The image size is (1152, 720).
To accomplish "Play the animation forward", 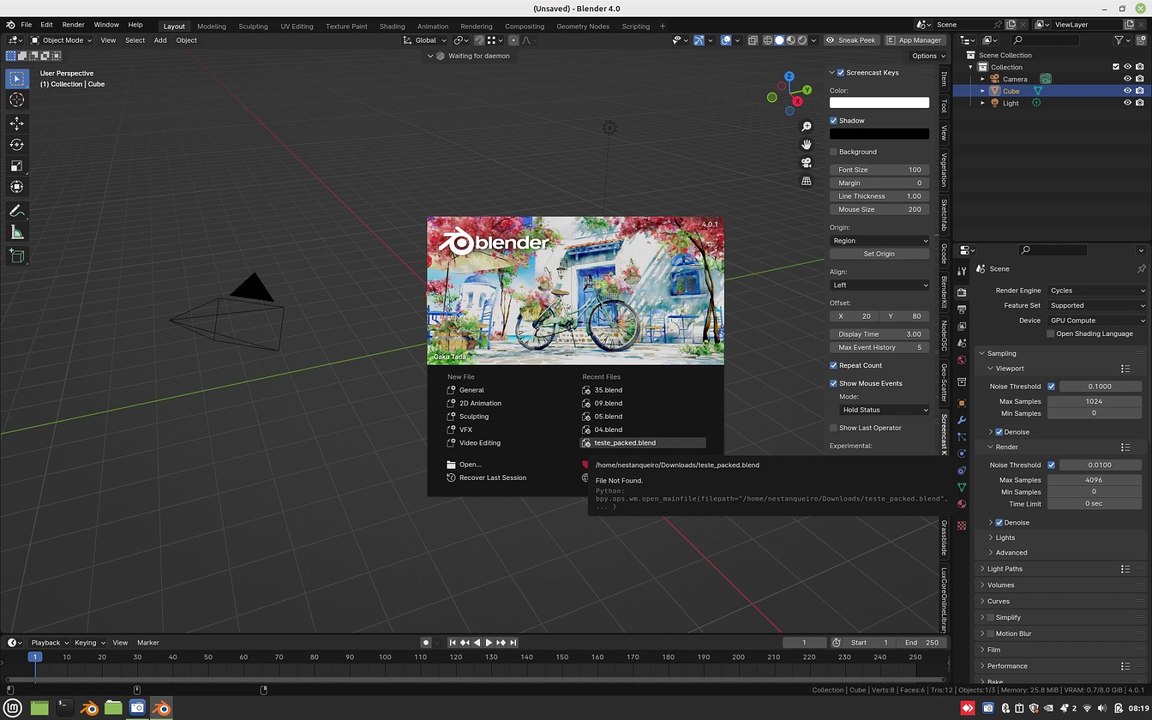I will [x=489, y=642].
